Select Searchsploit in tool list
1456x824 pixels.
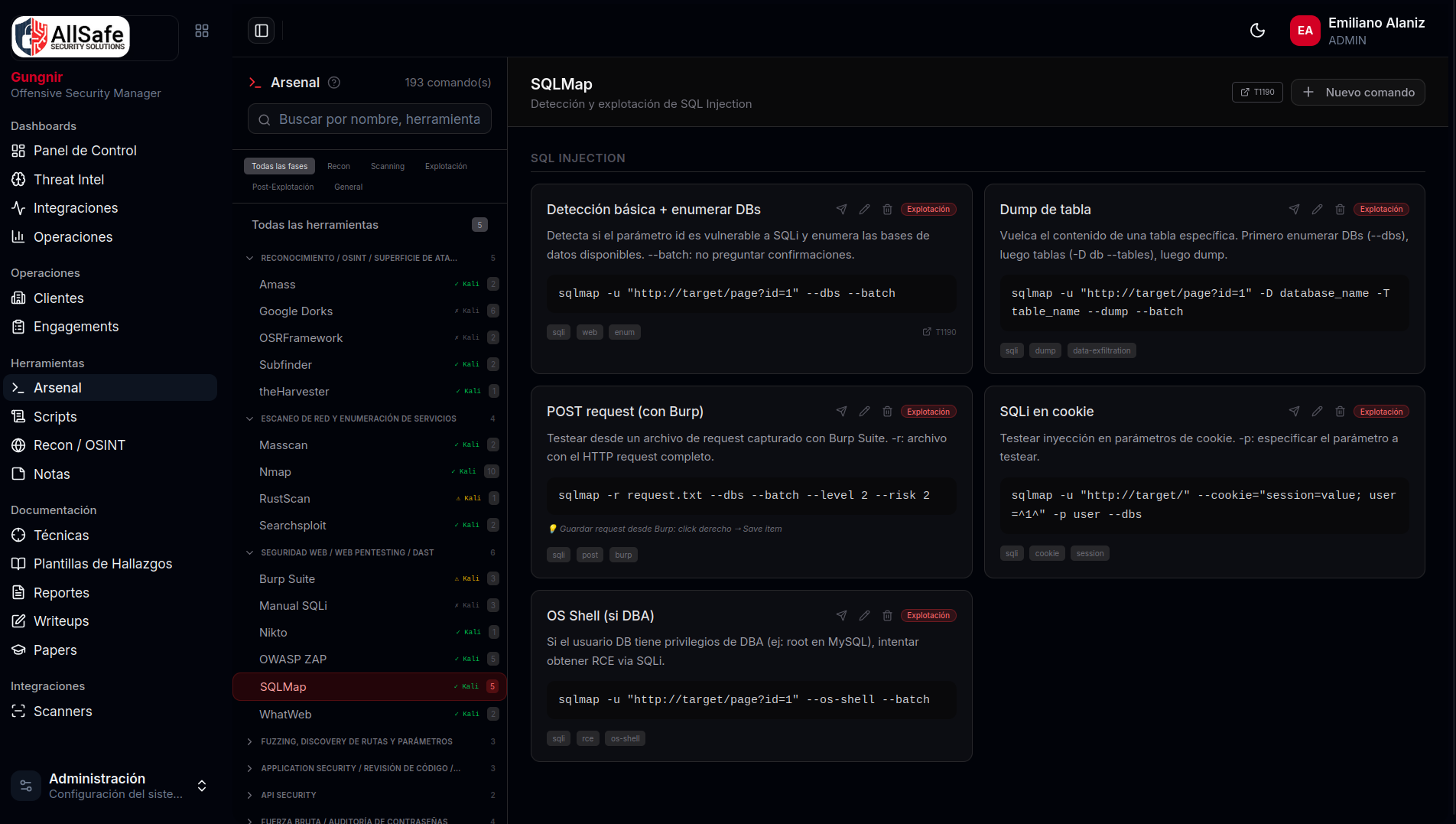[x=370, y=526]
